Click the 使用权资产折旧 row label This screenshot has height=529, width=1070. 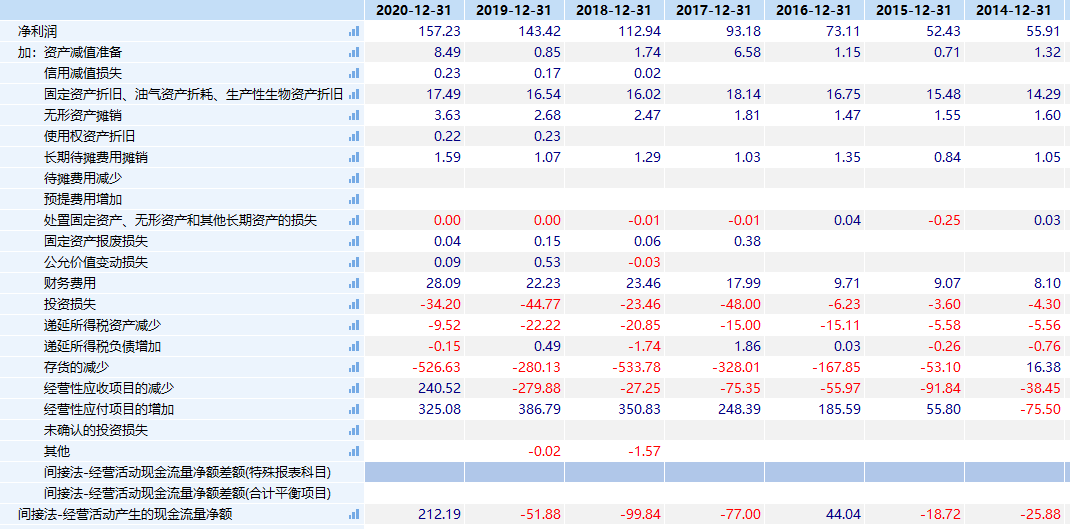pyautogui.click(x=90, y=136)
